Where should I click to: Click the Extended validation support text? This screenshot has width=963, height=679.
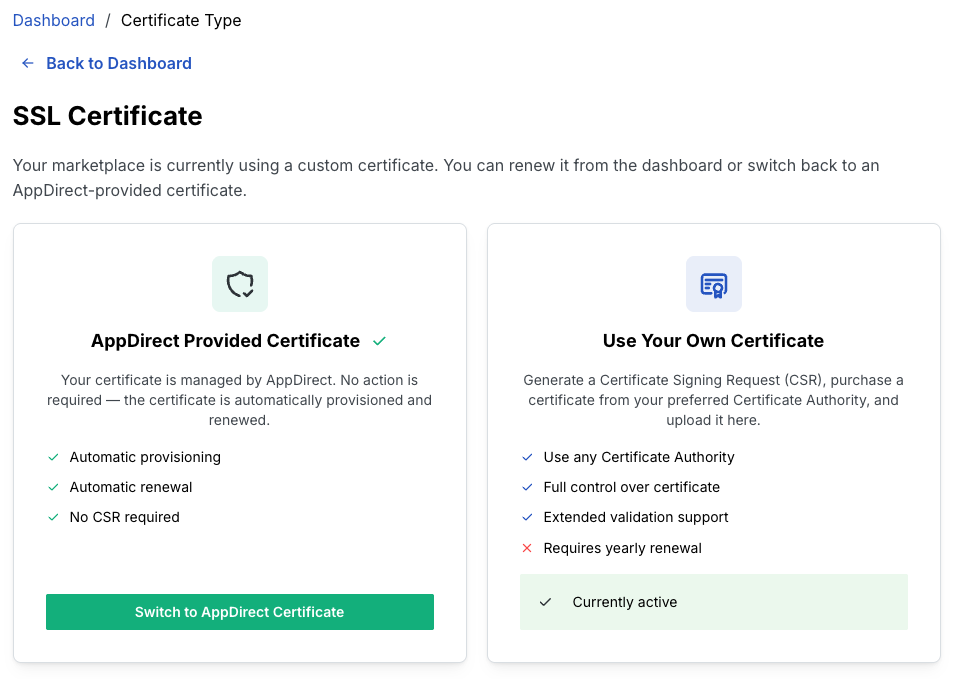(x=636, y=518)
